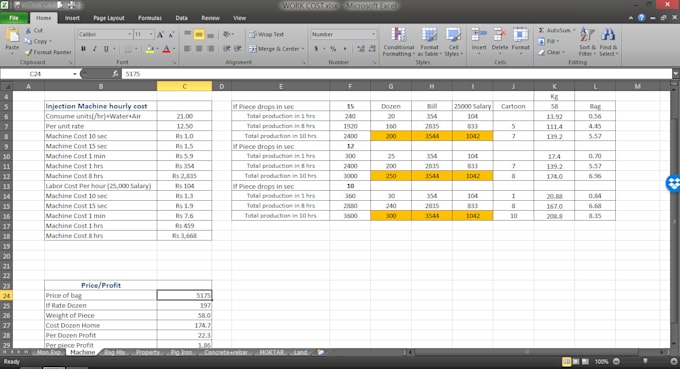
Task: Click Merge & Center
Action: point(276,49)
